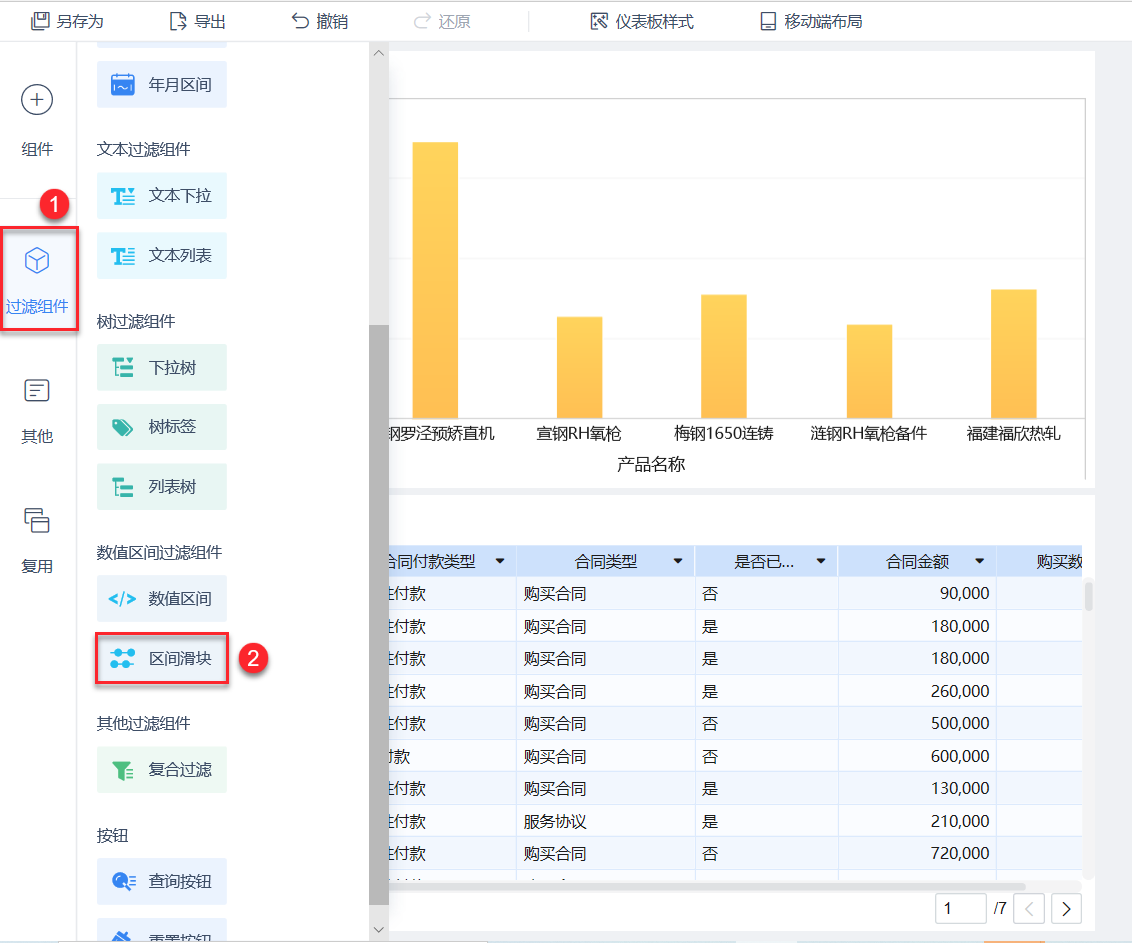Add the 年月区间 filter component

coord(162,84)
